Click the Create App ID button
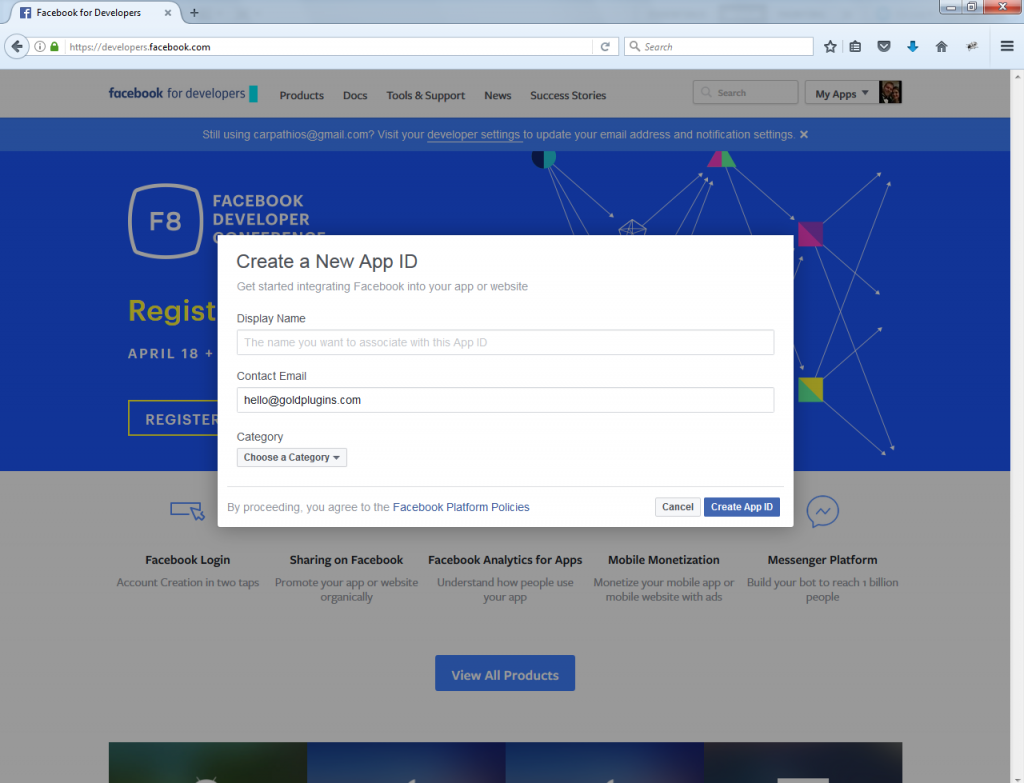Screen dimensions: 1024x783 (x=741, y=506)
